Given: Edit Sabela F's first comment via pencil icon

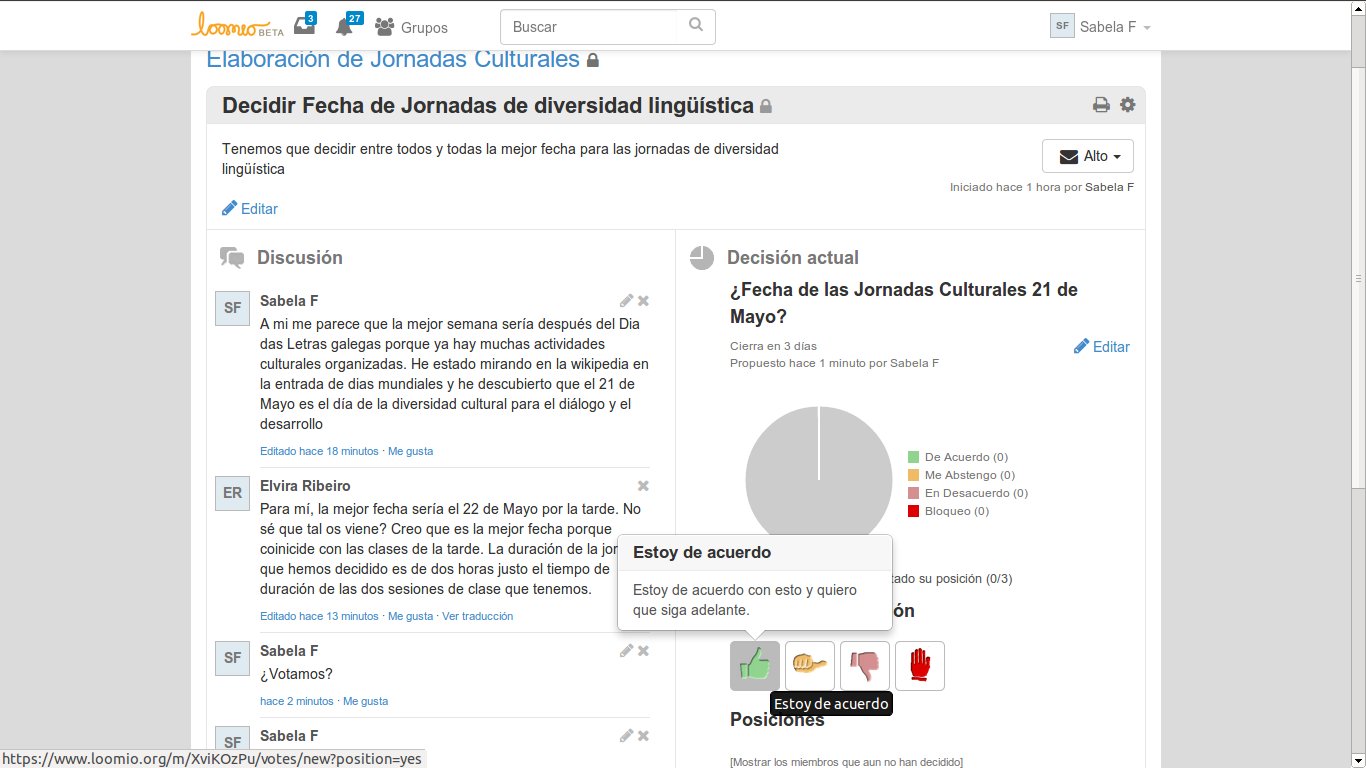Looking at the screenshot, I should [626, 301].
